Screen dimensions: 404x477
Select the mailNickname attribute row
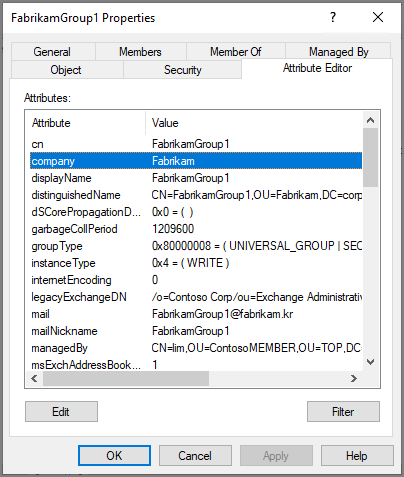pyautogui.click(x=196, y=331)
